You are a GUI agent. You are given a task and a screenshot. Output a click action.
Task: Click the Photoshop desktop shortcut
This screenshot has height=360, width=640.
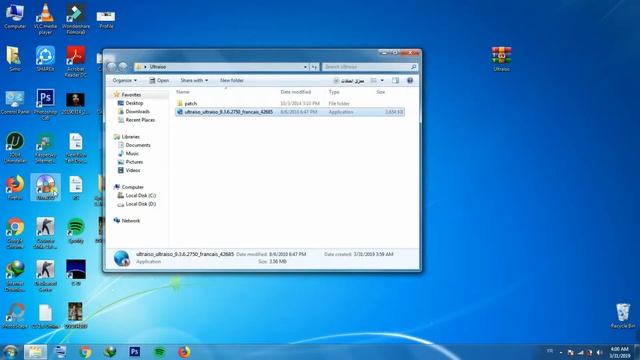click(x=45, y=104)
